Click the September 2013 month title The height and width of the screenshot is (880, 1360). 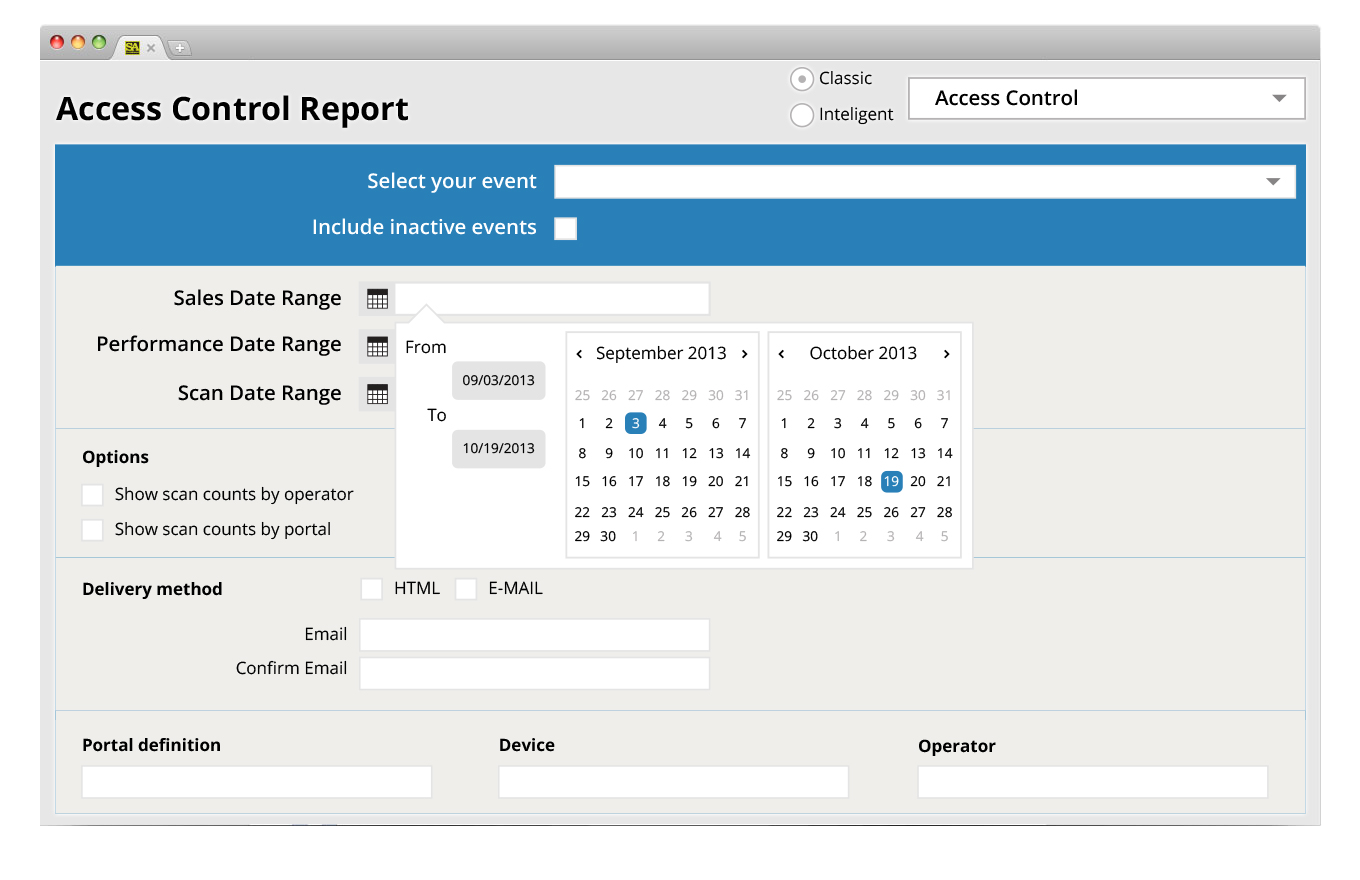tap(661, 353)
